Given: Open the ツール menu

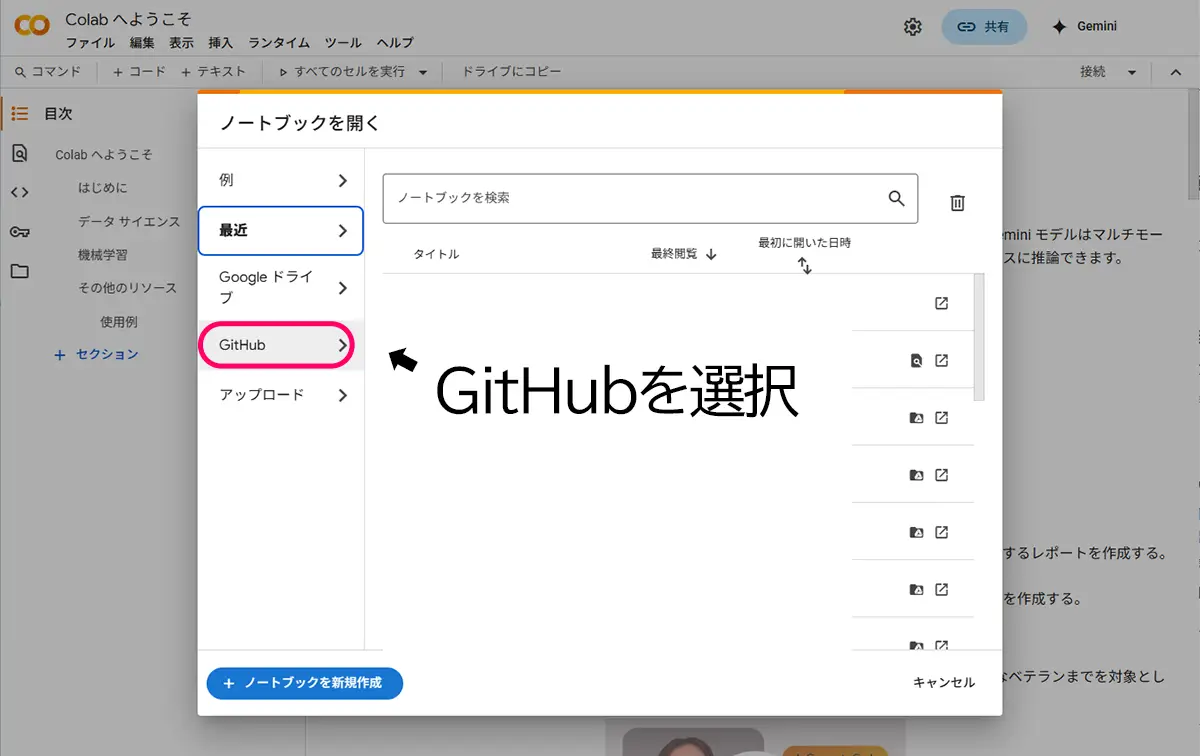Looking at the screenshot, I should point(343,43).
